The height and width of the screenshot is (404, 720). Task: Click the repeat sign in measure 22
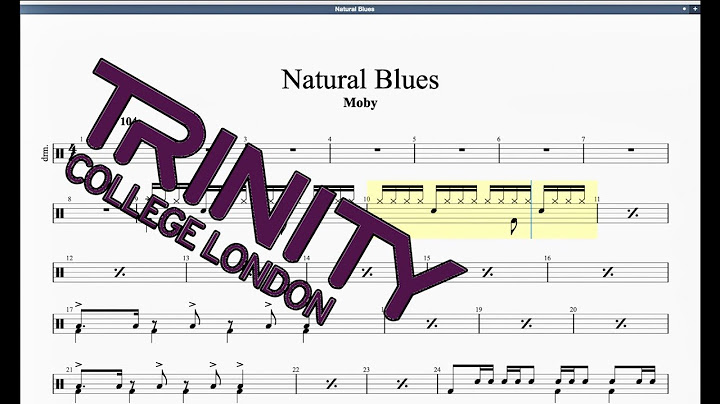[331, 384]
